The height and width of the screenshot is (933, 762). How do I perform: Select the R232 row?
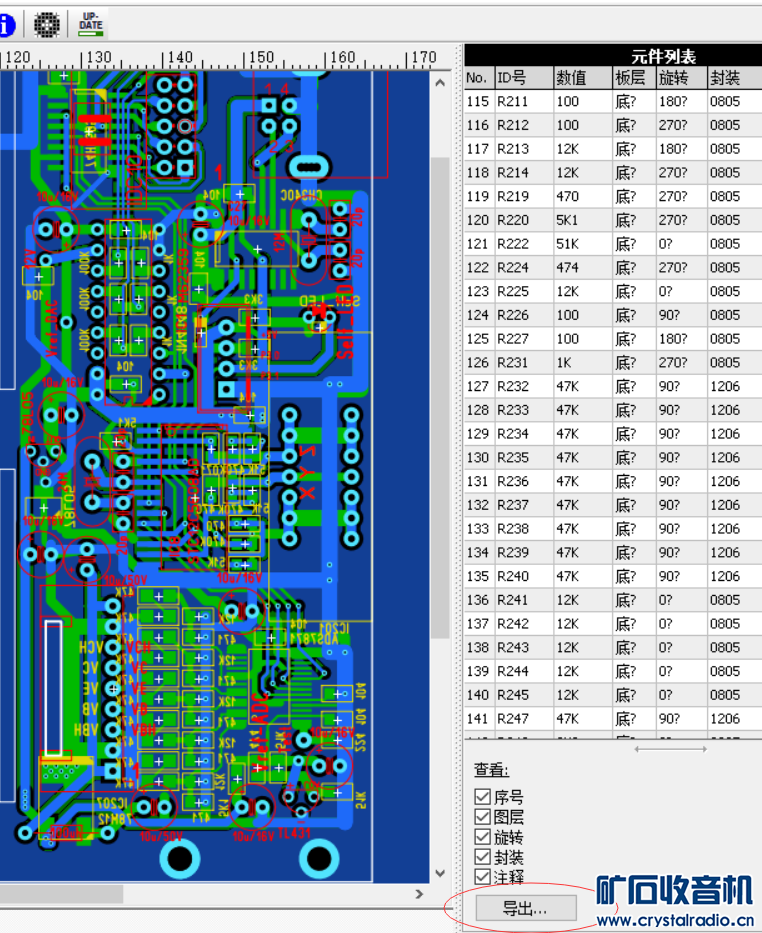[x=613, y=387]
